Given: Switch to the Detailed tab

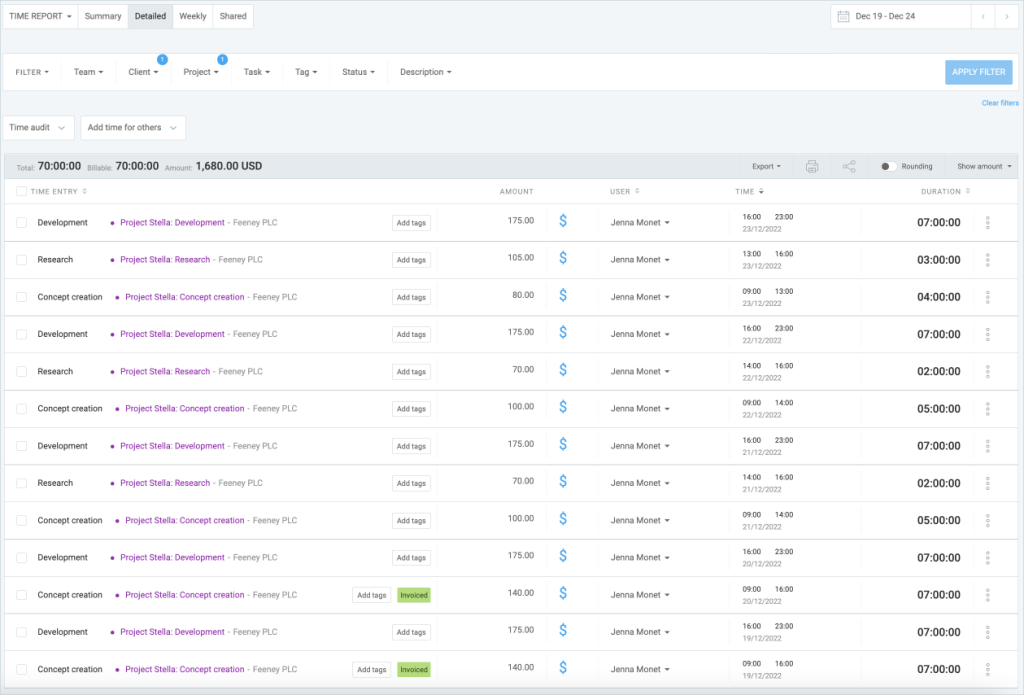Looking at the screenshot, I should (150, 16).
